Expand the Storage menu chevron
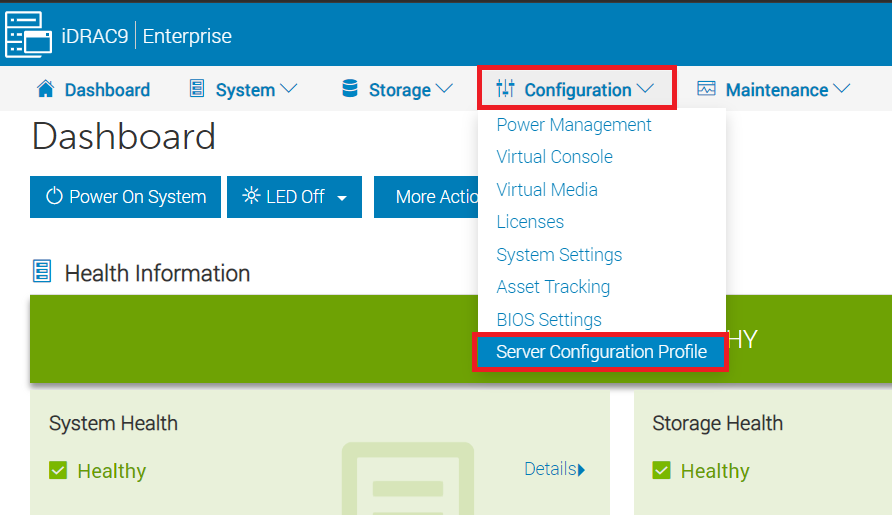The width and height of the screenshot is (892, 515). [444, 89]
